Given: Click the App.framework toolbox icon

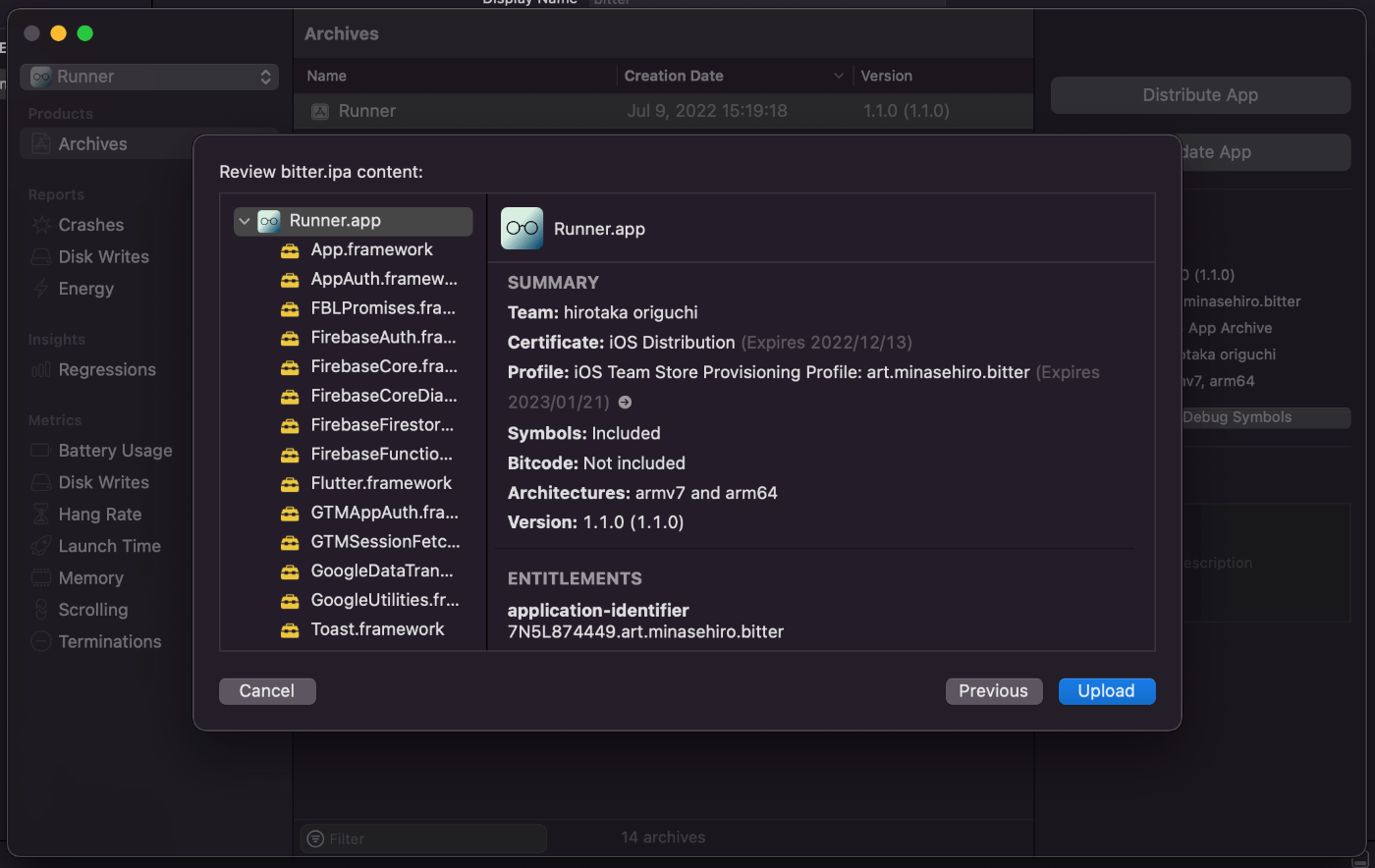Looking at the screenshot, I should click(290, 250).
